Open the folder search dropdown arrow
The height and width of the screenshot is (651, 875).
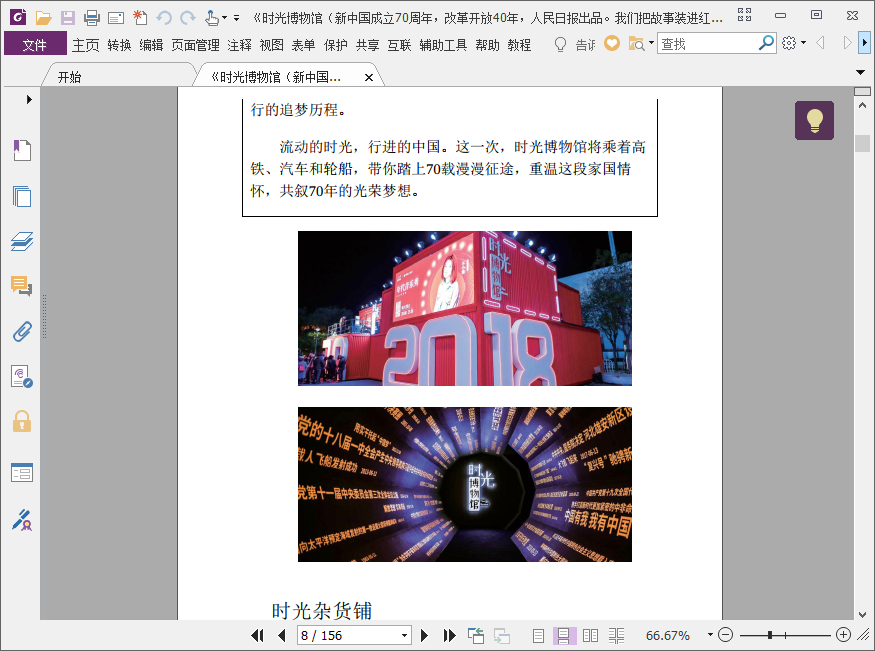tap(651, 42)
